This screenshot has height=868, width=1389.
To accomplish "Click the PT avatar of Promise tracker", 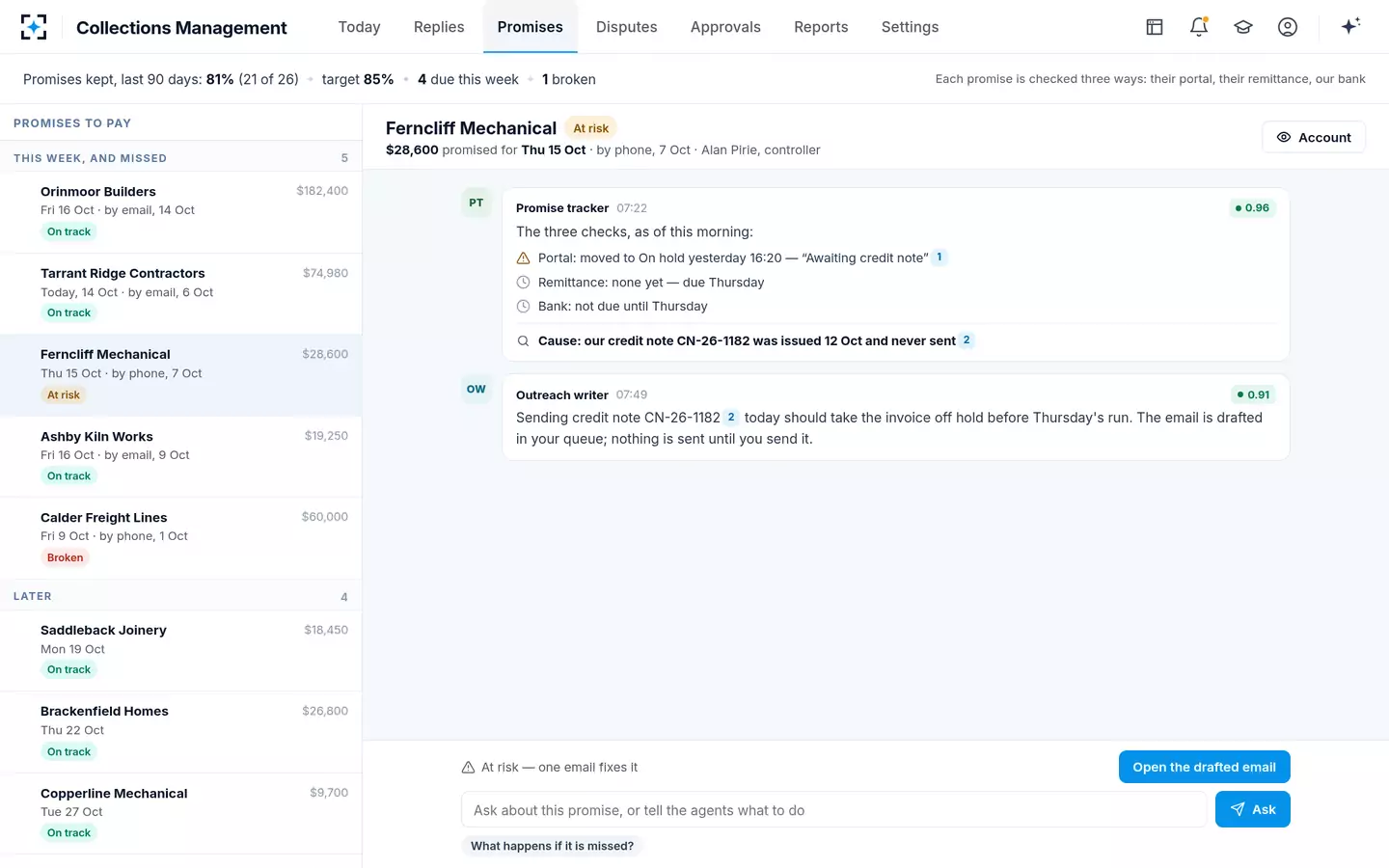I will point(477,203).
